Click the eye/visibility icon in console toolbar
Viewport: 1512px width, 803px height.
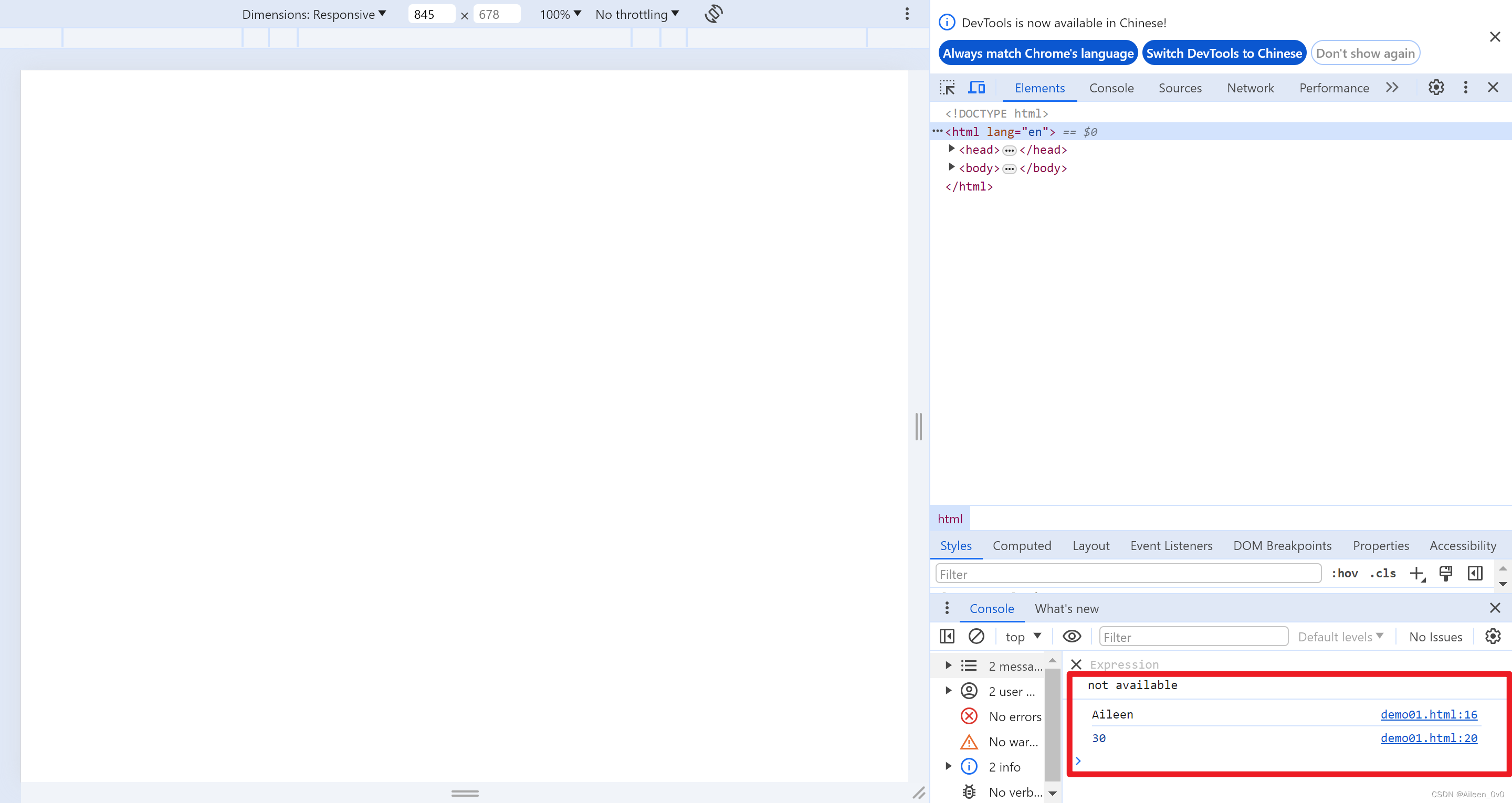click(x=1072, y=637)
